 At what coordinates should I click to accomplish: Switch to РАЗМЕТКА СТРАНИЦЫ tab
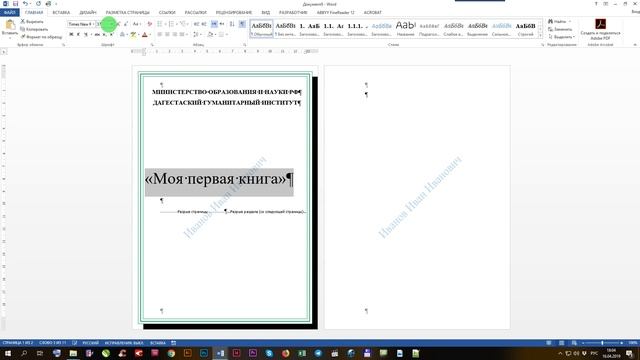[x=128, y=13]
